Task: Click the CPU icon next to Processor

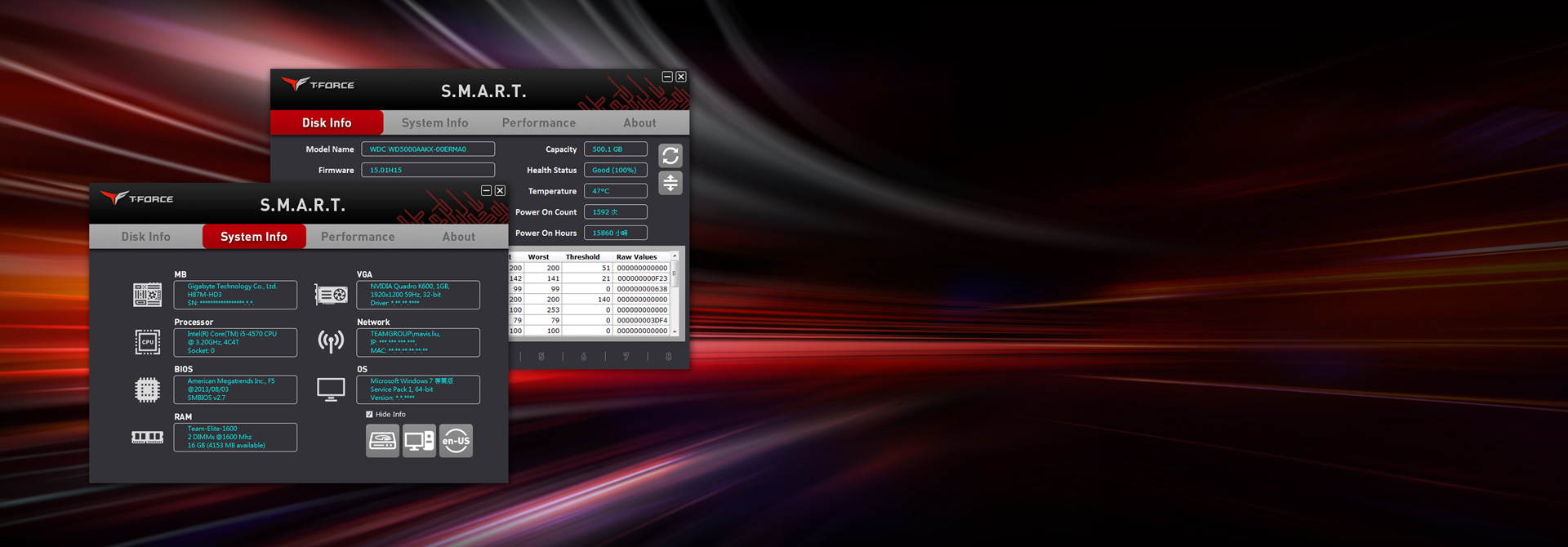Action: [147, 342]
